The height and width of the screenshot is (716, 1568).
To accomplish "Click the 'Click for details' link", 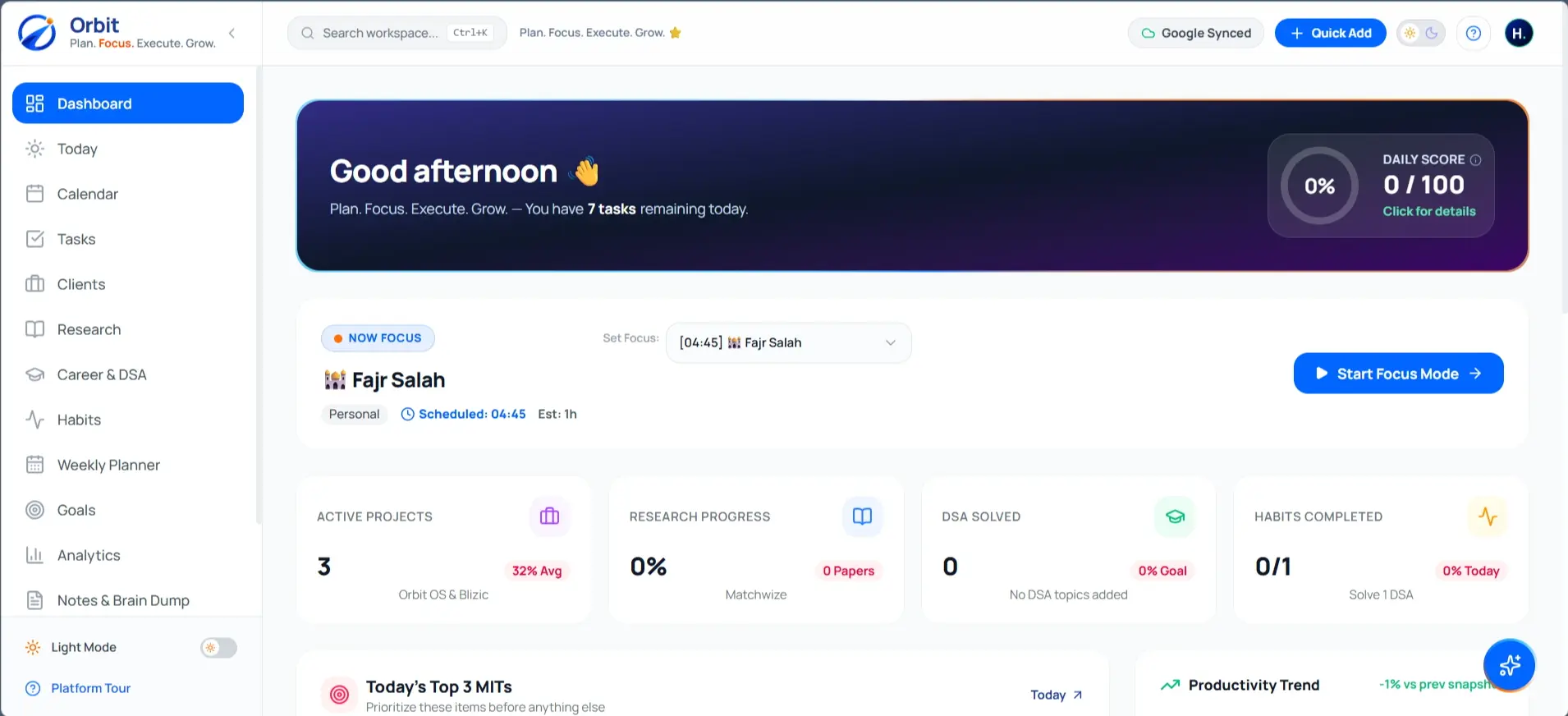I will tap(1429, 211).
